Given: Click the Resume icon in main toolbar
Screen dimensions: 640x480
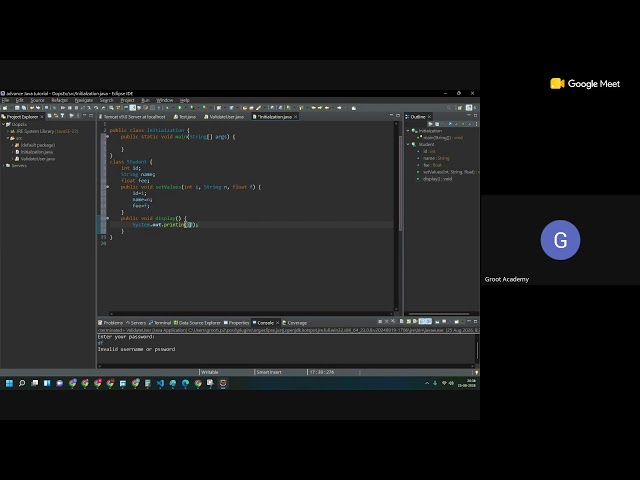Looking at the screenshot, I should 62,108.
